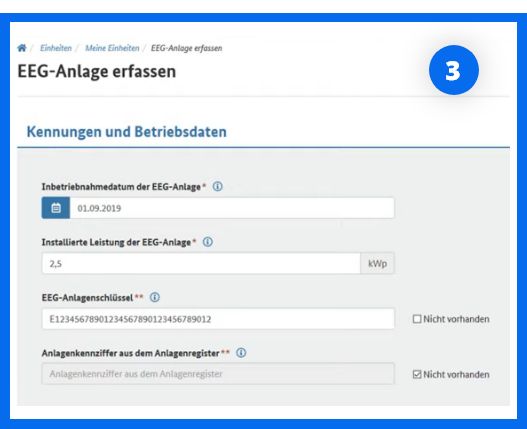Image resolution: width=527 pixels, height=429 pixels.
Task: Show info for Anlagenkennziffer aus dem Anlagenregister
Action: point(241,353)
